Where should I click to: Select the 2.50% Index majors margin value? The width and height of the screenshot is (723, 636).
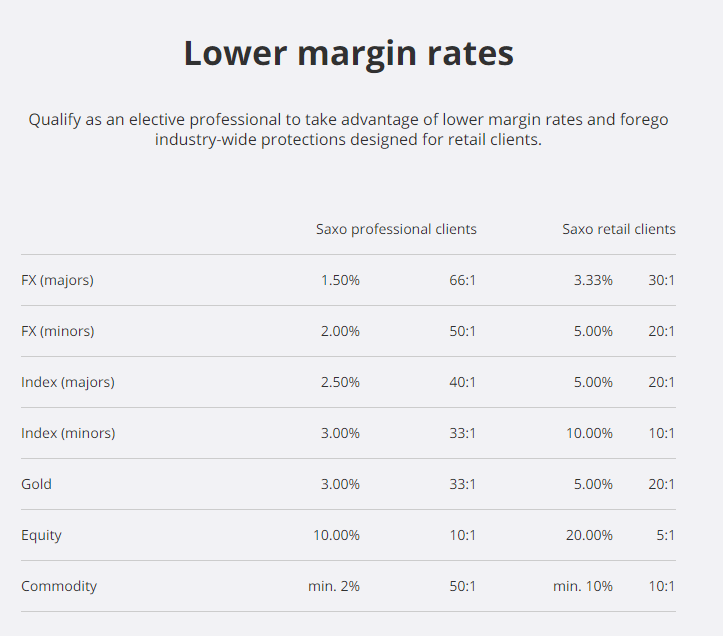(x=340, y=382)
